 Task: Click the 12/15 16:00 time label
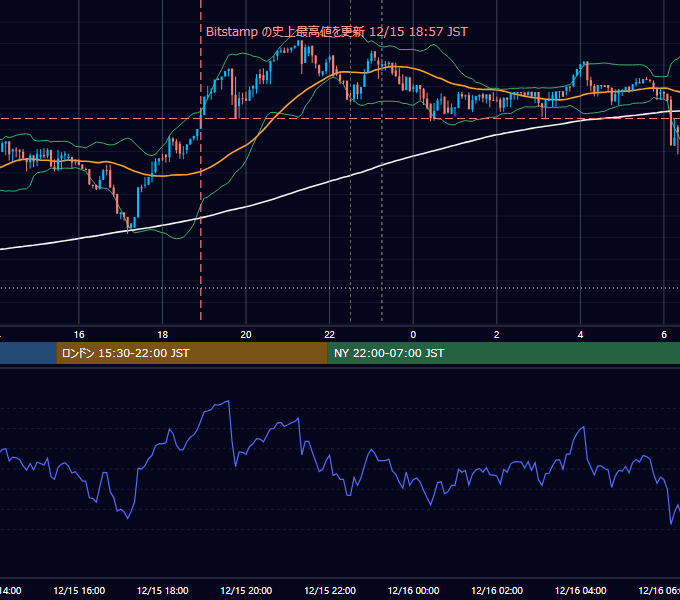[x=79, y=590]
